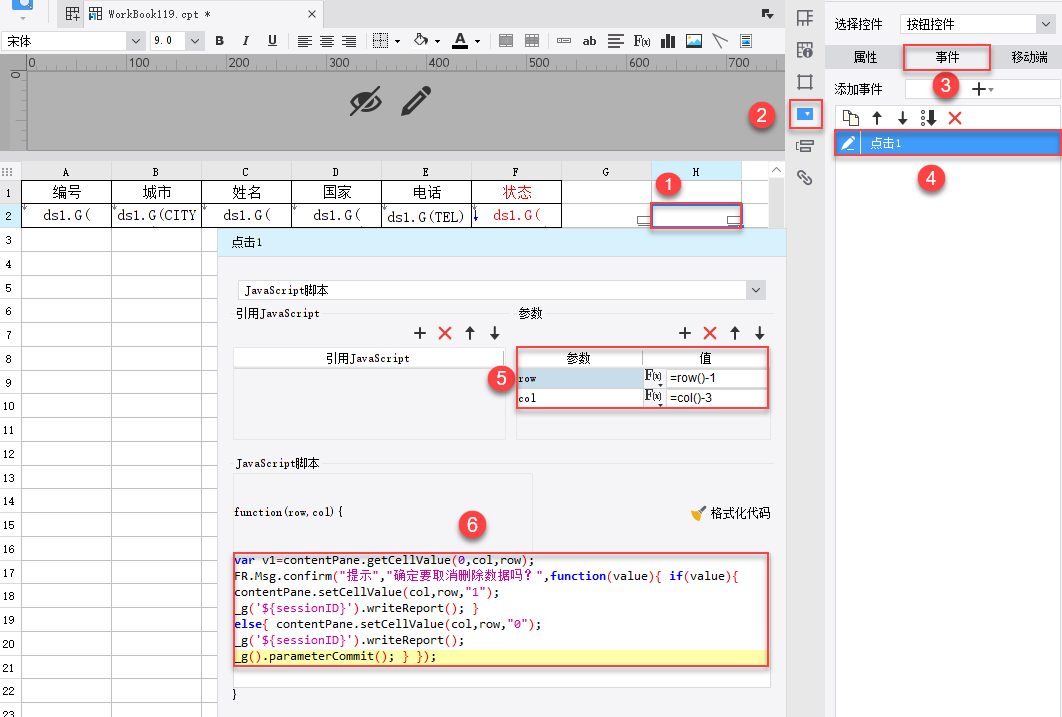This screenshot has height=717, width=1062.
Task: Open the 添加事件 plus dropdown
Action: click(983, 89)
